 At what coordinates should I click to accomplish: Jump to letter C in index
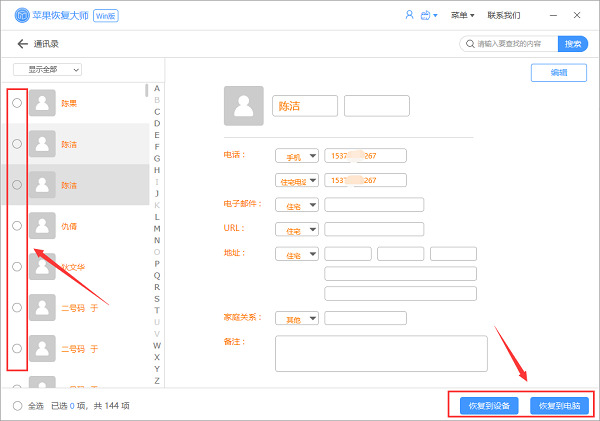[157, 112]
